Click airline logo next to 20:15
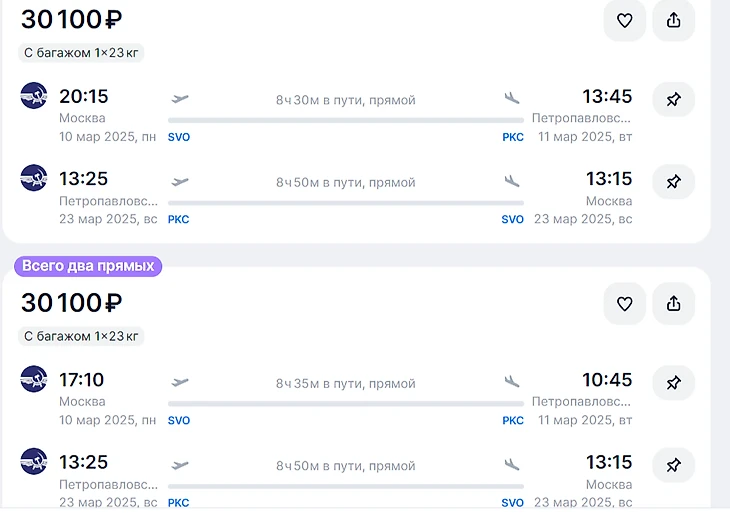This screenshot has height=519, width=730. pyautogui.click(x=34, y=96)
